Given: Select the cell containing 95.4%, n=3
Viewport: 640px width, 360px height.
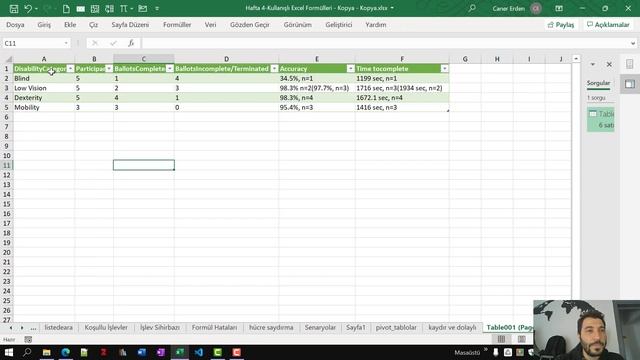Looking at the screenshot, I should pos(317,107).
